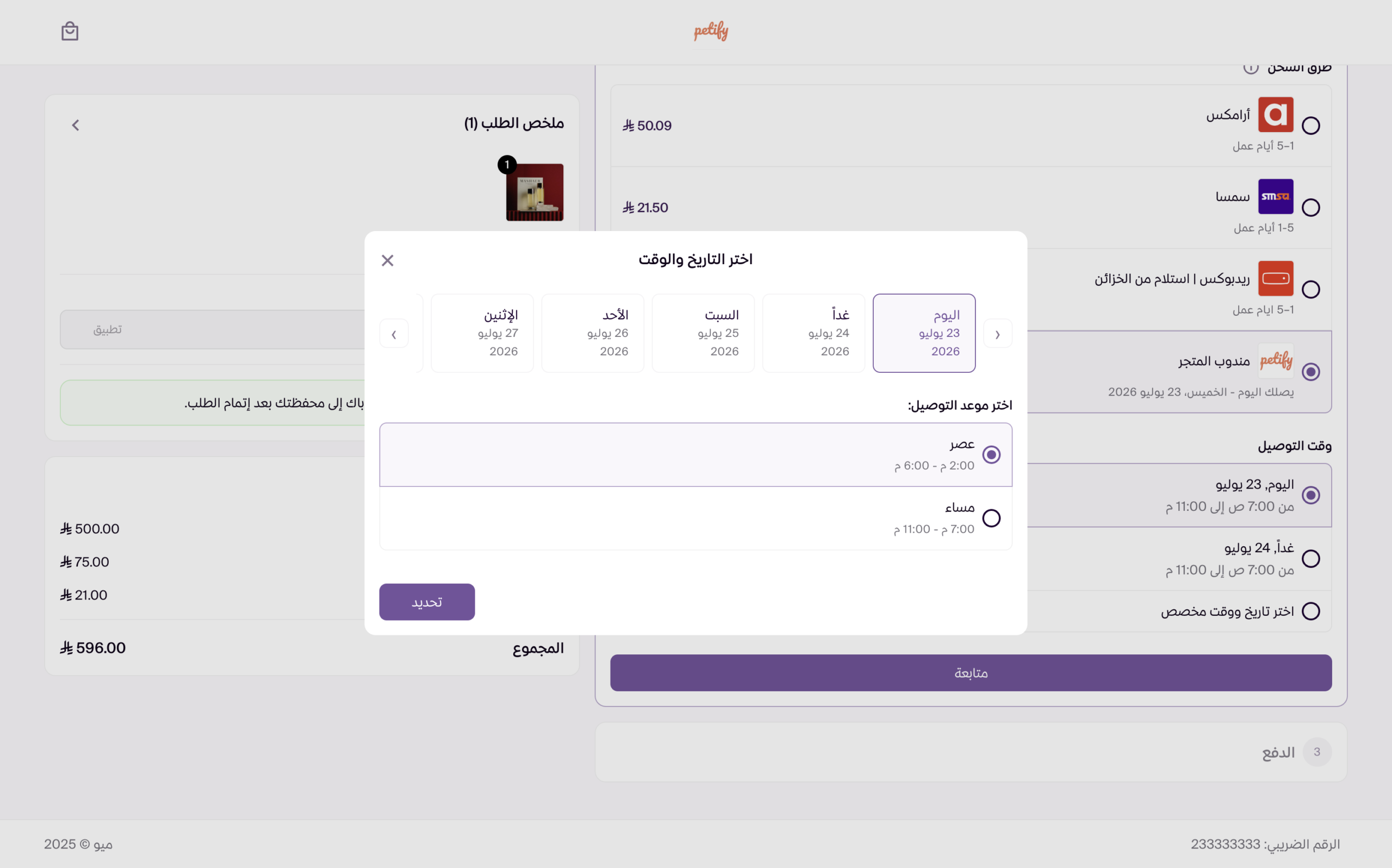Screen dimensions: 1392x868
Task: Click the متابعة continue button
Action: pos(971,672)
